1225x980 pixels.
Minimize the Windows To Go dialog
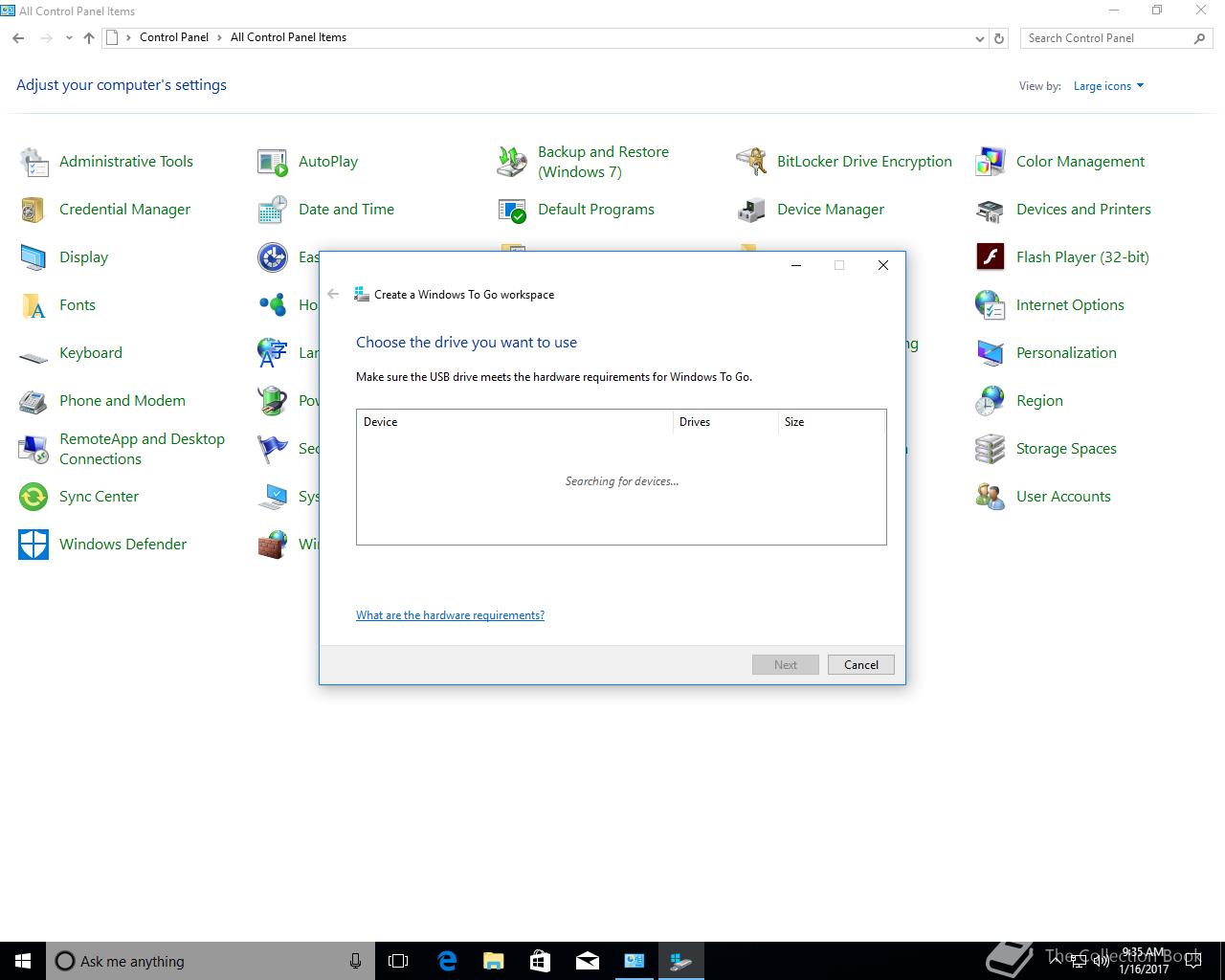tap(795, 265)
